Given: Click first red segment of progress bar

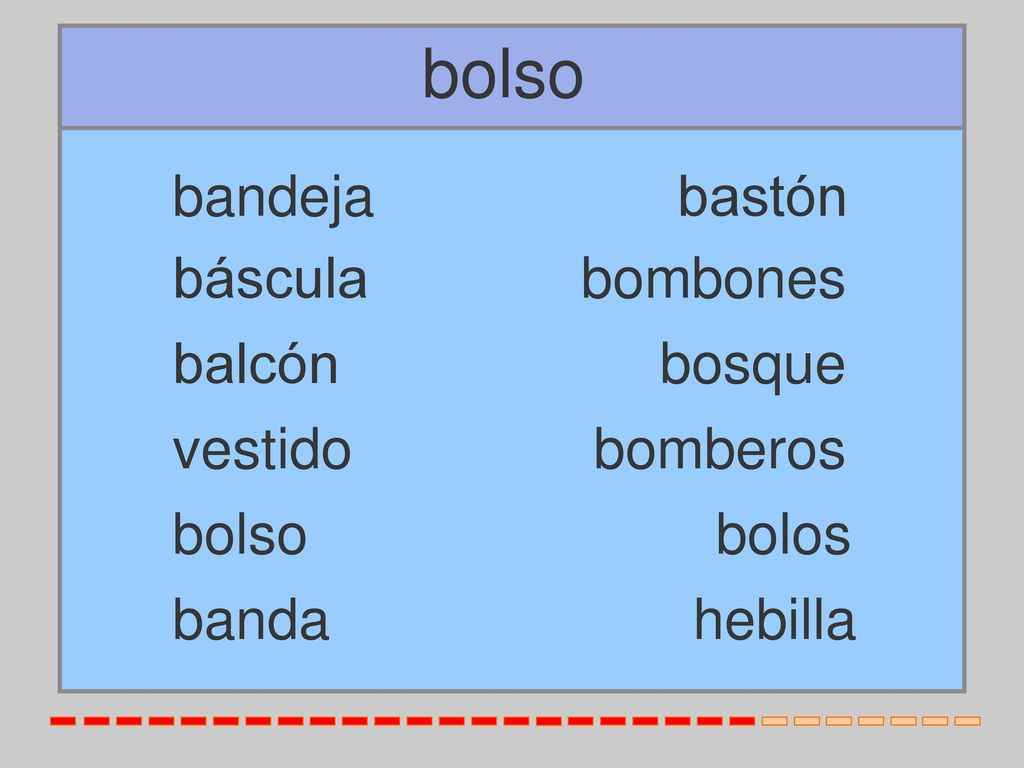Looking at the screenshot, I should point(63,721).
